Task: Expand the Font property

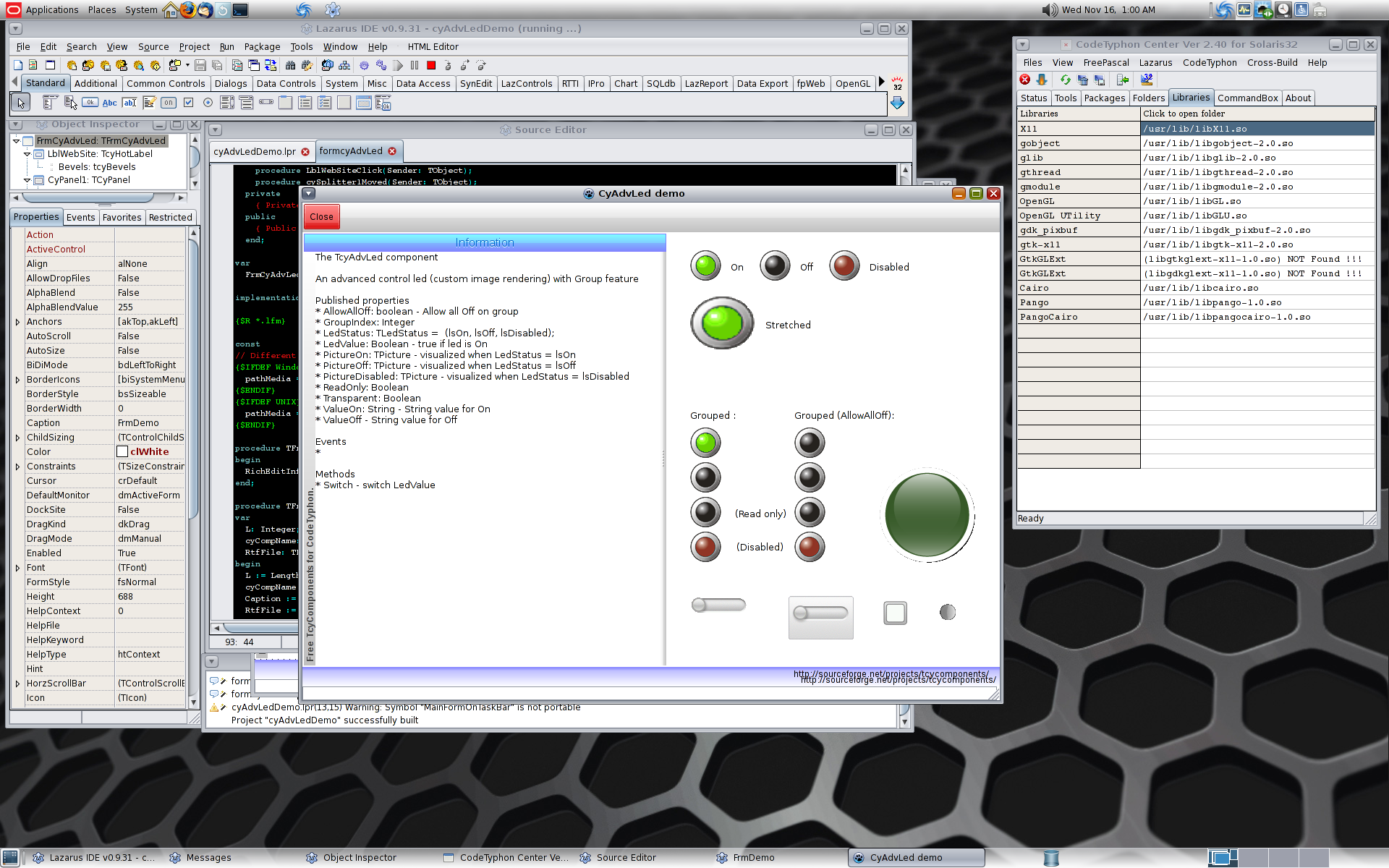Action: [17, 568]
